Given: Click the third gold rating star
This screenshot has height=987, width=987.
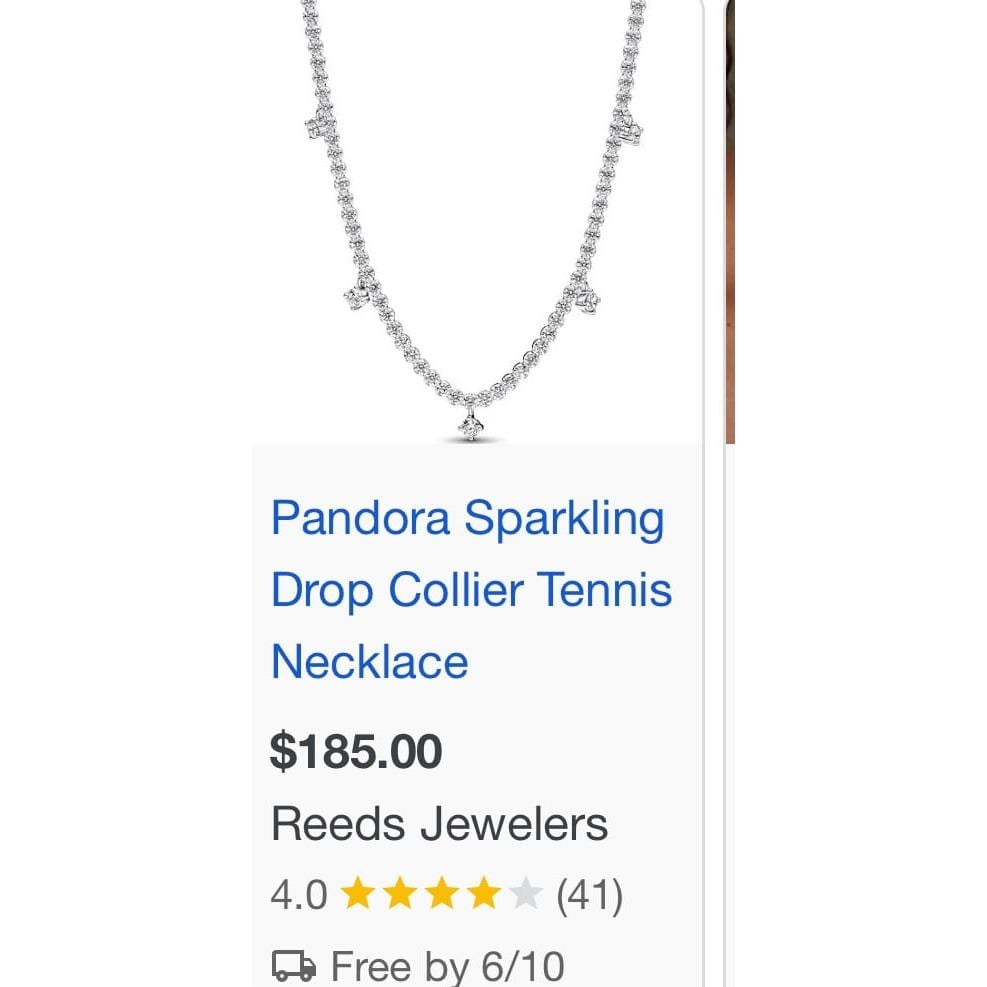Looking at the screenshot, I should [443, 893].
